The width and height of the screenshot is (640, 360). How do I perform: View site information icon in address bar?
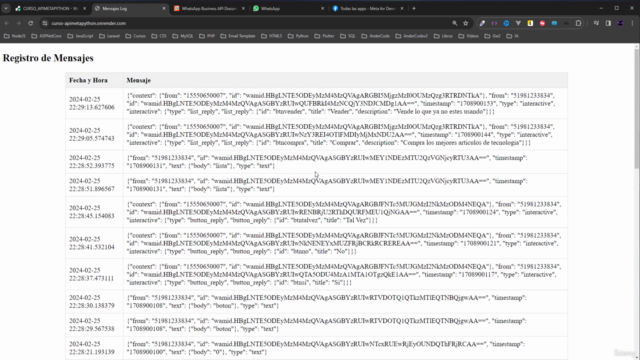tap(45, 23)
